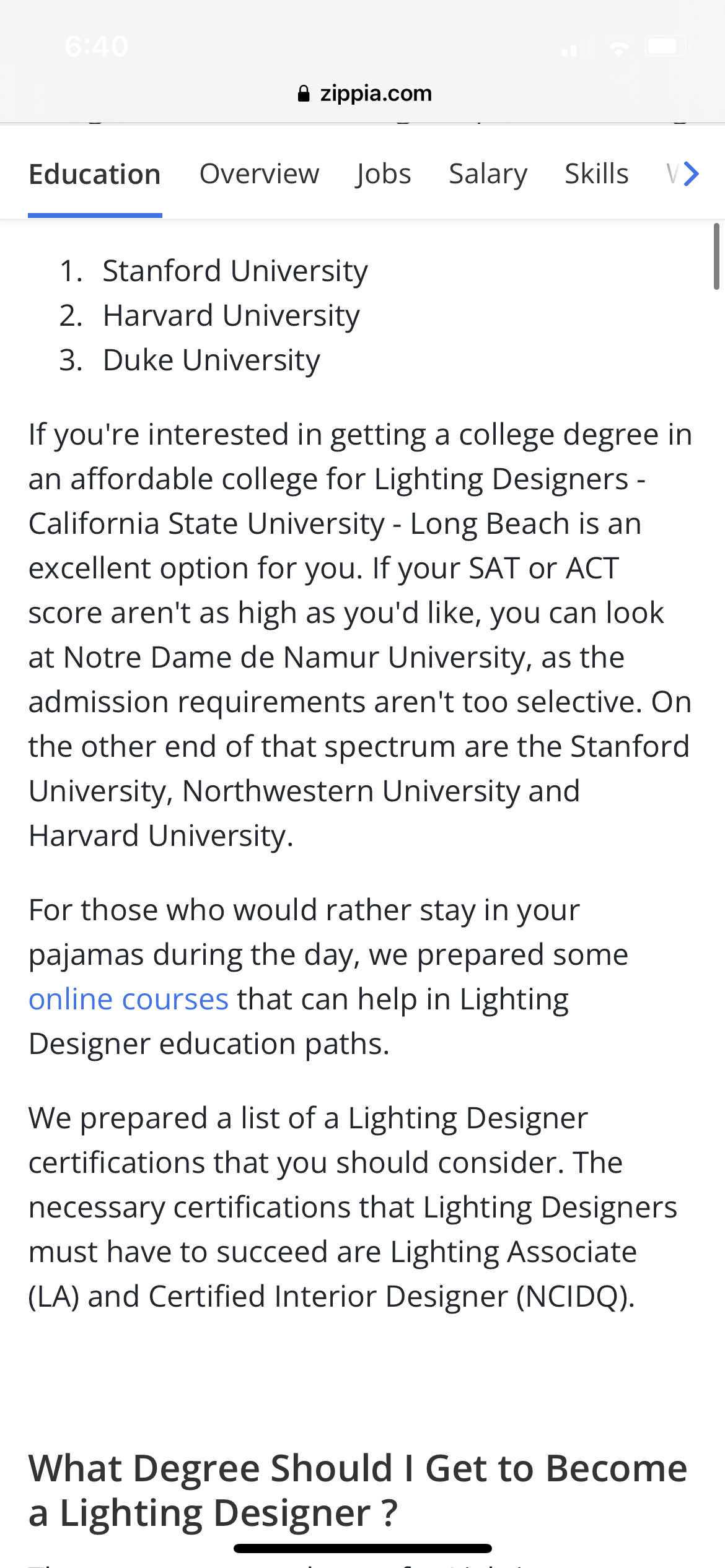Viewport: 725px width, 1568px height.
Task: Open the Overview tab
Action: point(259,174)
